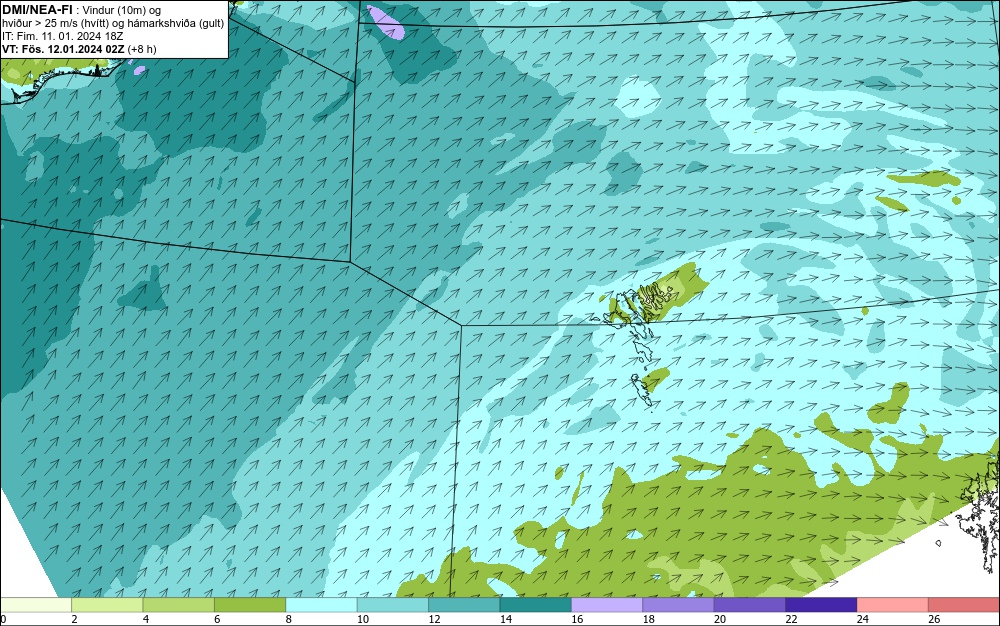Click the "VT: Fös. 12.01.2024 02Z" line
The height and width of the screenshot is (626, 1000).
click(x=63, y=49)
